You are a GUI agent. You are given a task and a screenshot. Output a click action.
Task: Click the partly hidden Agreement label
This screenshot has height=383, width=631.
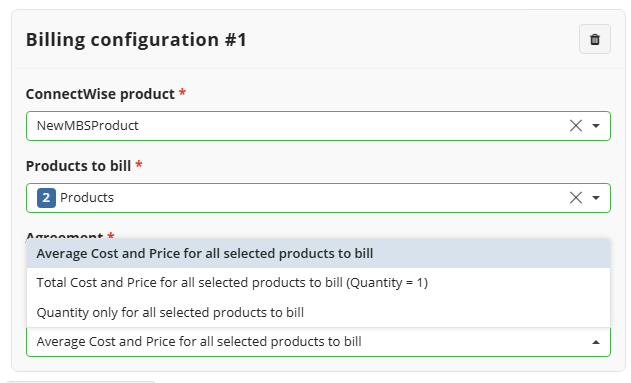point(65,235)
